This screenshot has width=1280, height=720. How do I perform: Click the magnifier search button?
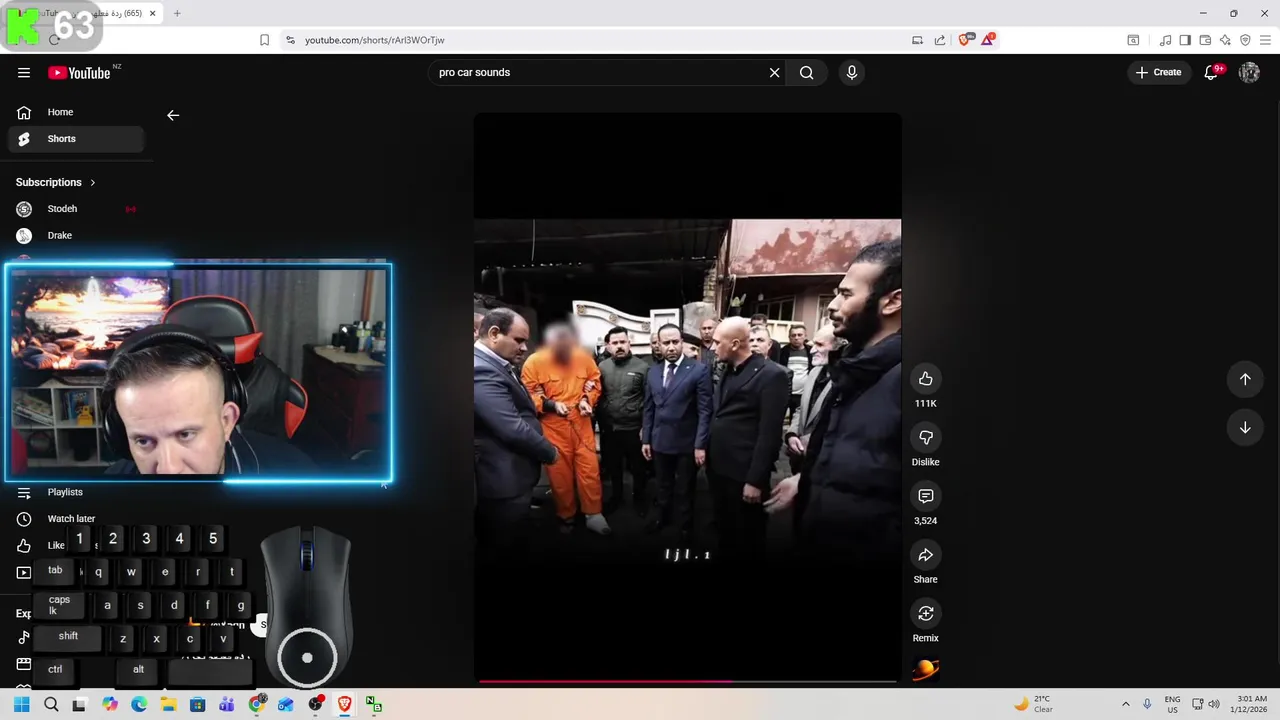click(x=807, y=72)
